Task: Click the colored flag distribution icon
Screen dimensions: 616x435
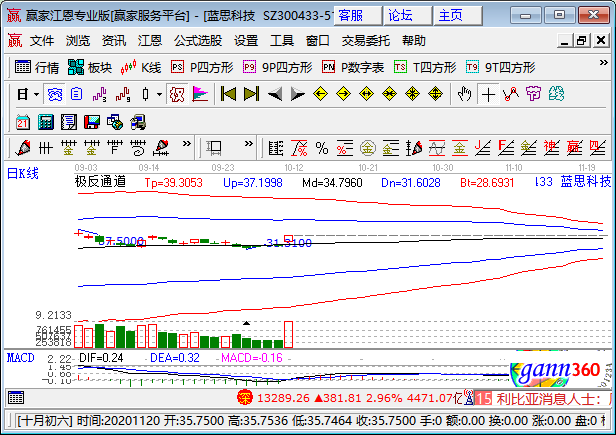Action: coord(200,94)
